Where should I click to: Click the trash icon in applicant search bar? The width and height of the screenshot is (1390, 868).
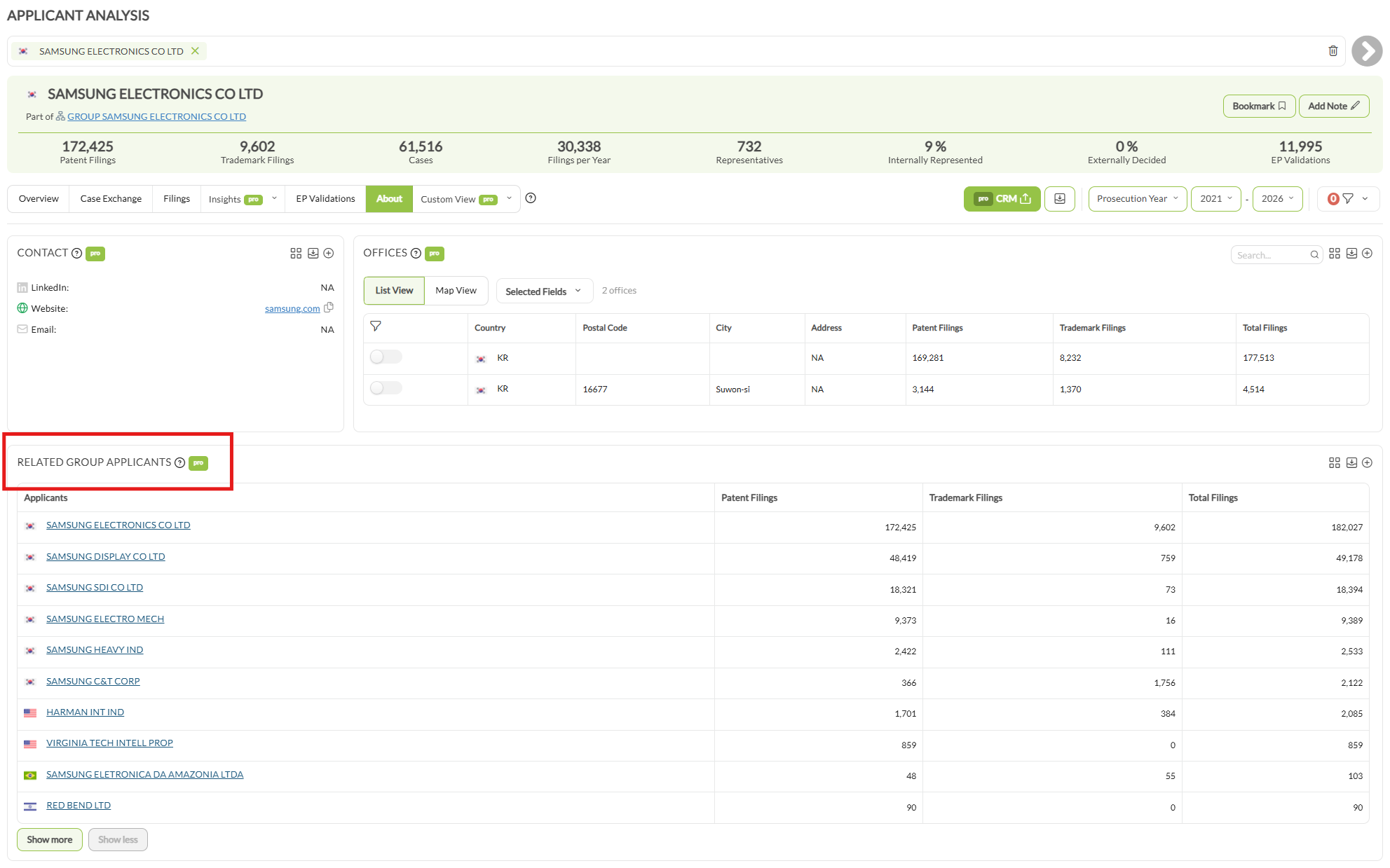tap(1333, 51)
